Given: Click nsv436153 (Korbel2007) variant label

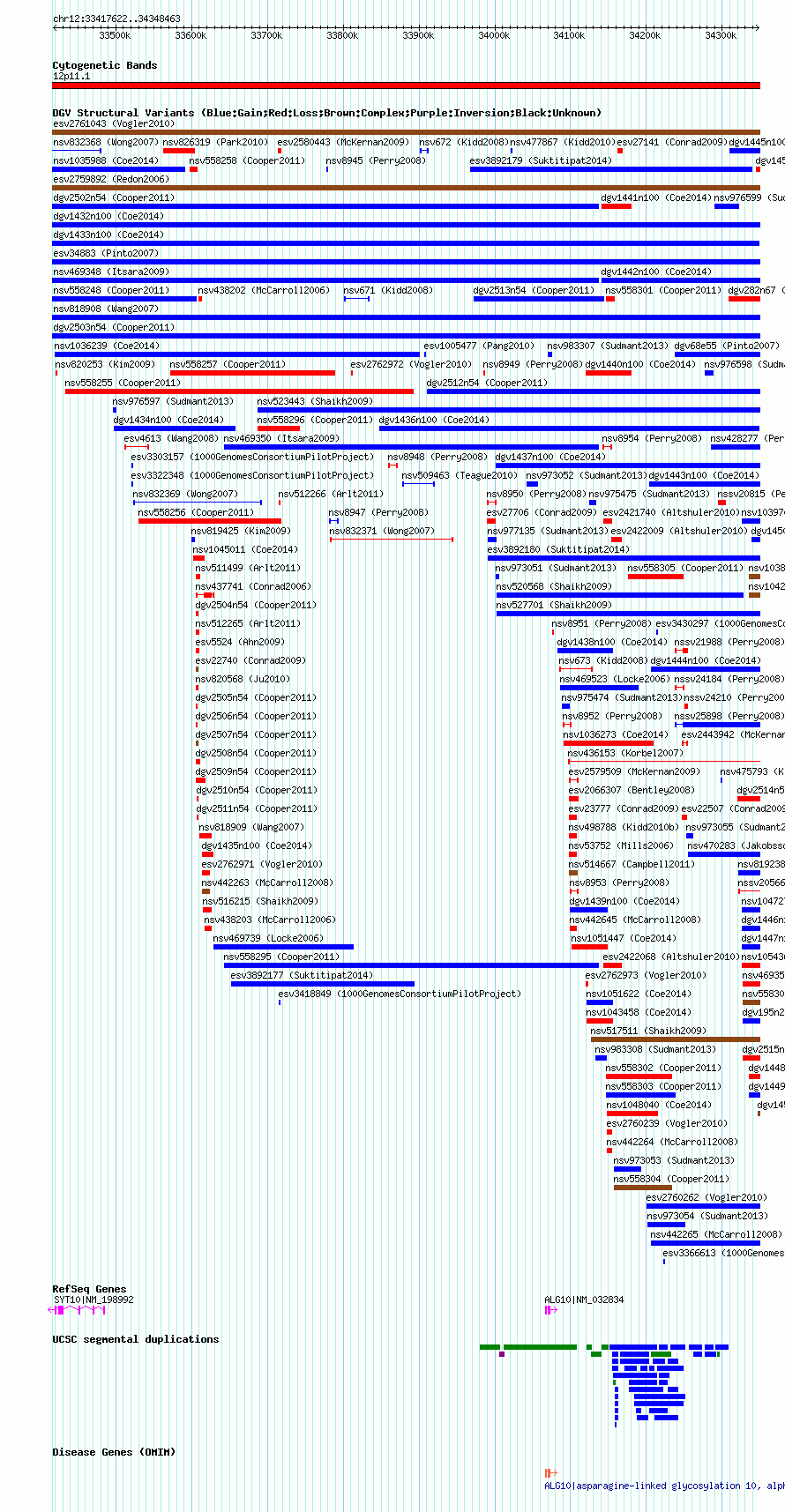Looking at the screenshot, I should click(x=625, y=753).
